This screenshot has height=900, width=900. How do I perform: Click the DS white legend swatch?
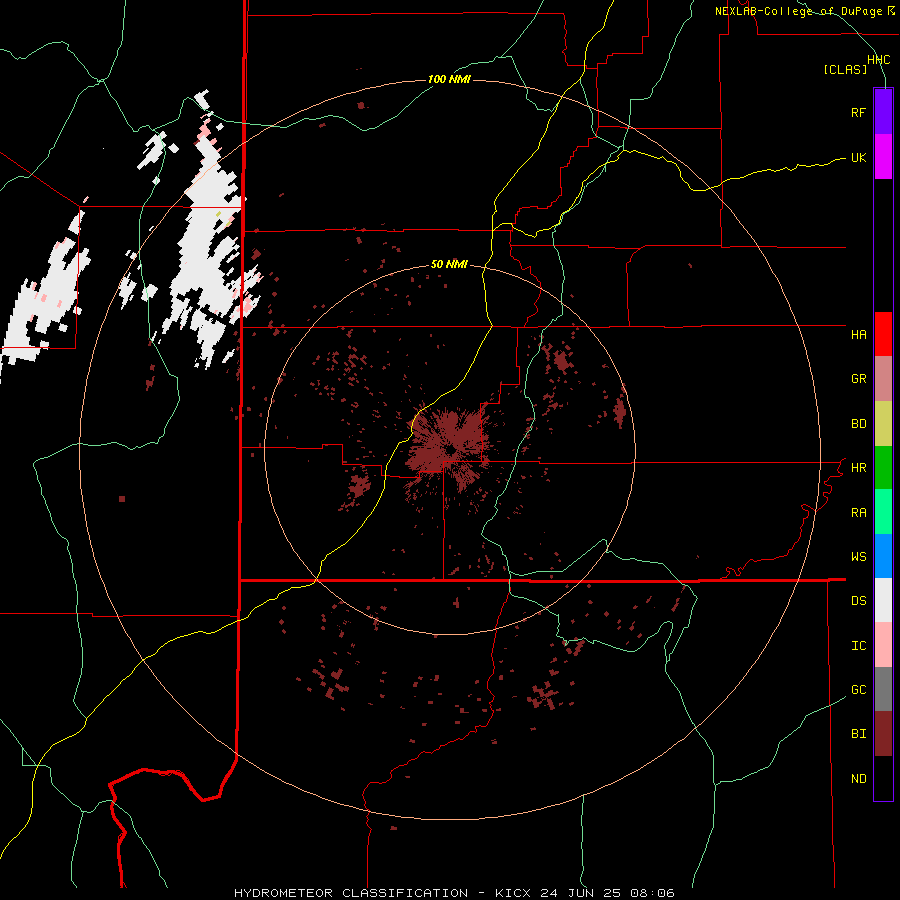[x=883, y=600]
